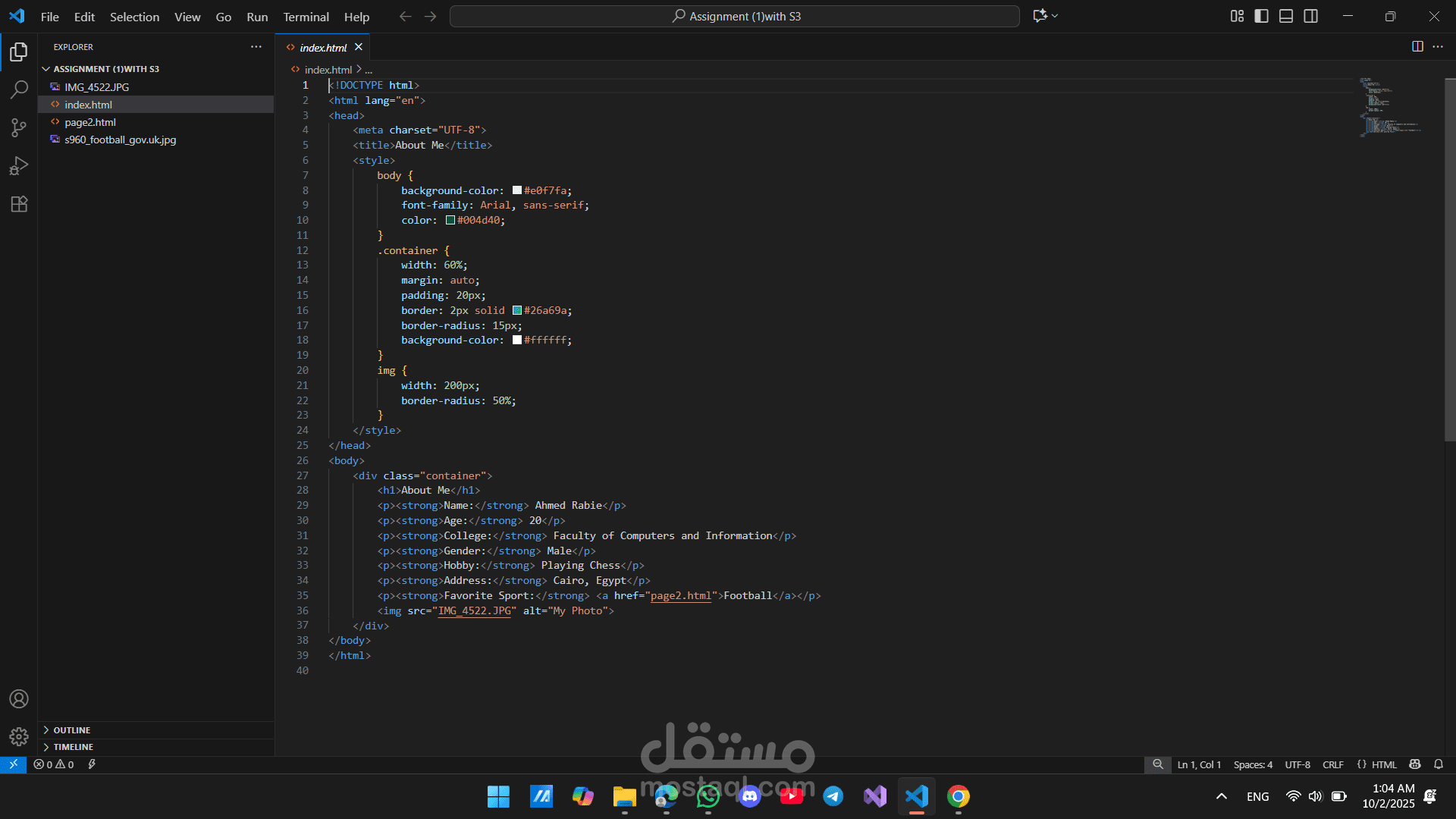The image size is (1456, 819).
Task: Select index.html in the explorer tree
Action: (156, 105)
